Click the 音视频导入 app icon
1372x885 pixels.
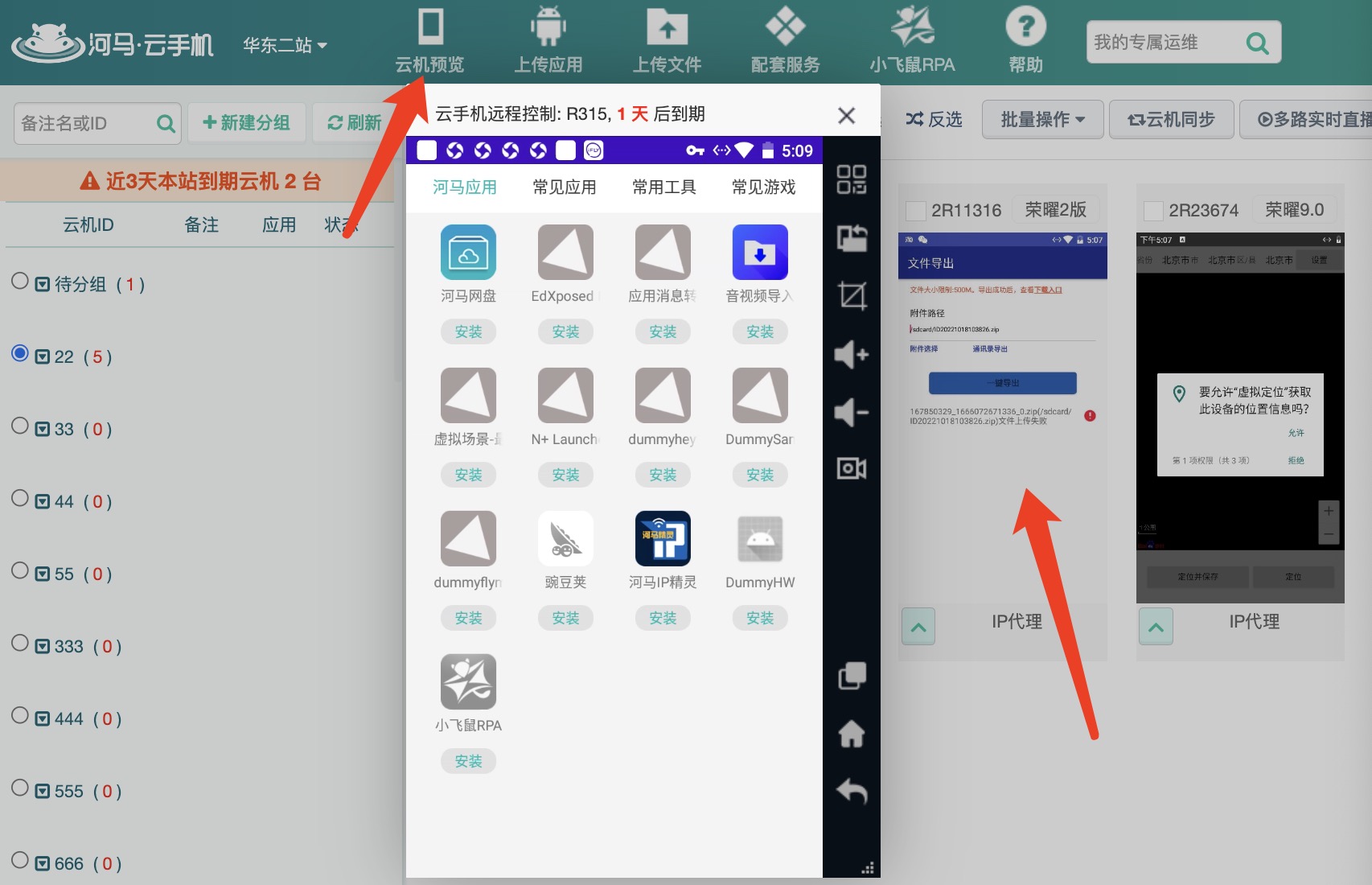[x=760, y=252]
